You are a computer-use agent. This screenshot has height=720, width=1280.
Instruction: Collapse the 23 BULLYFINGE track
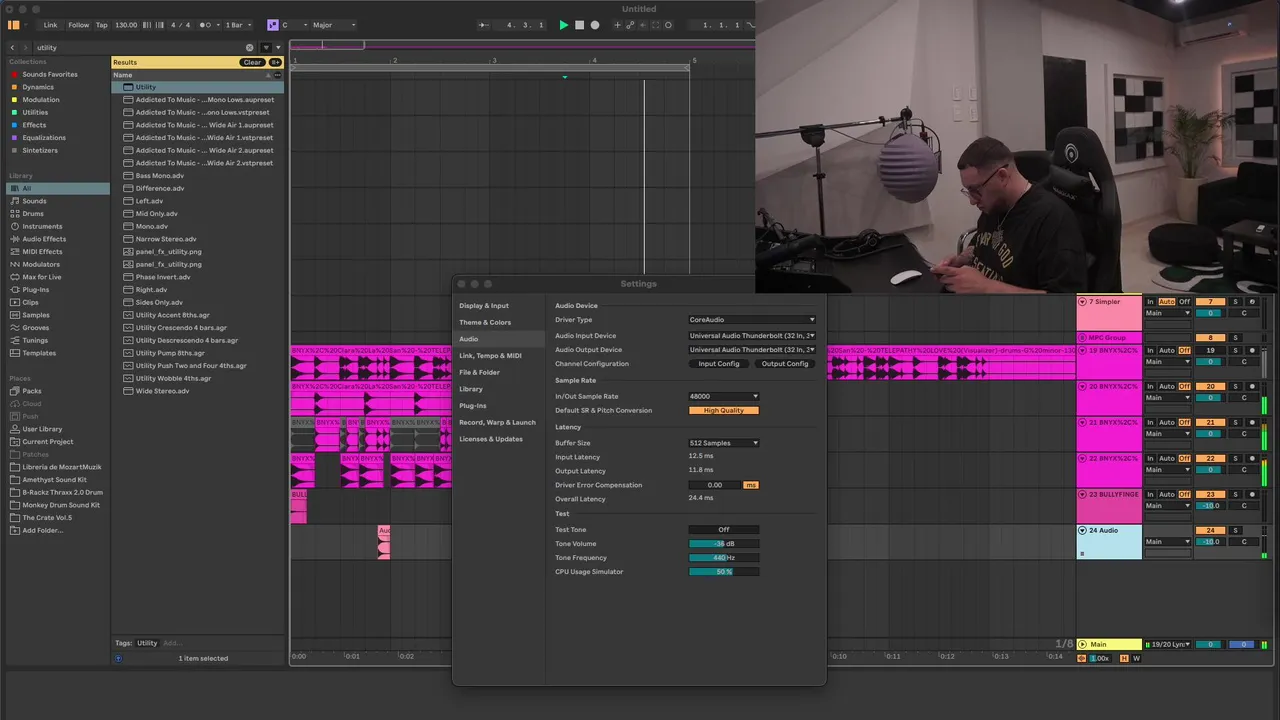click(1082, 494)
